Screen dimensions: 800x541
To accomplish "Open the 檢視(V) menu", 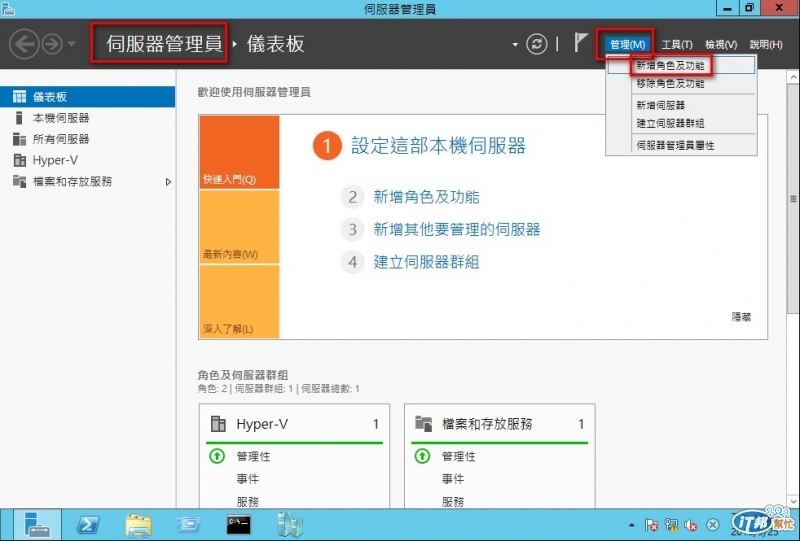I will click(721, 44).
